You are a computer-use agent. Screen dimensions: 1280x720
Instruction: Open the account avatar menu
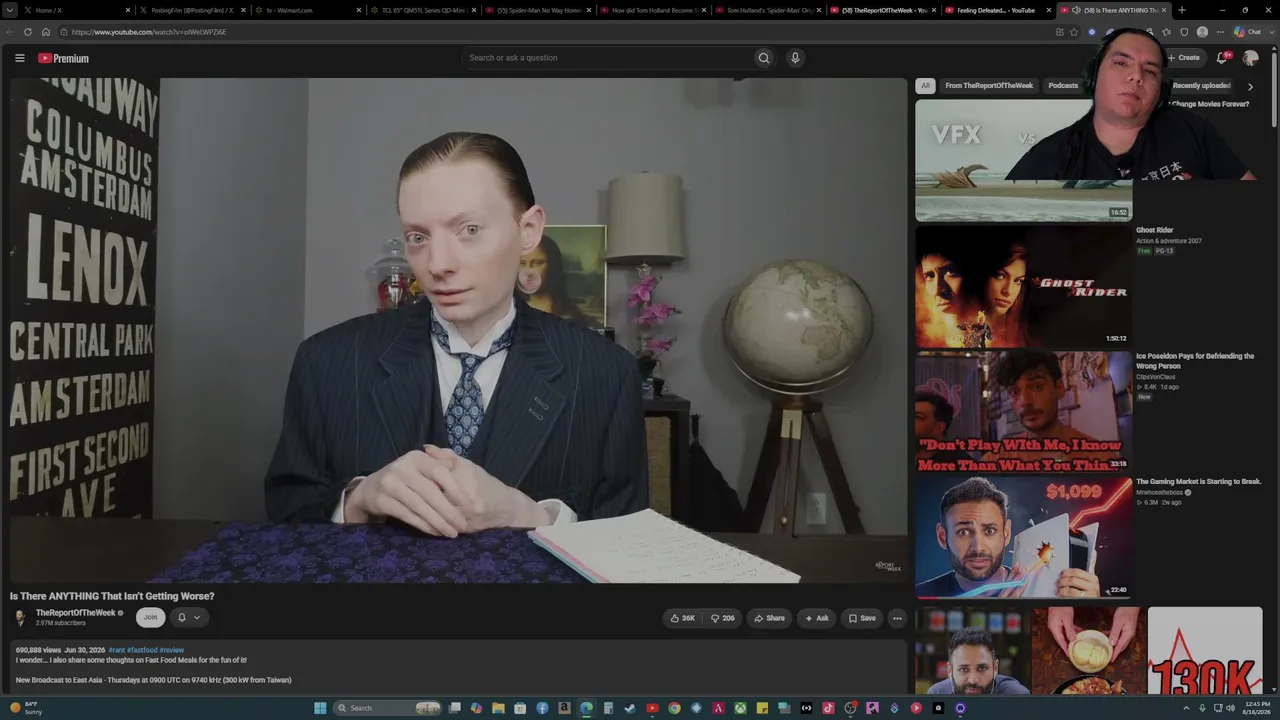point(1250,58)
